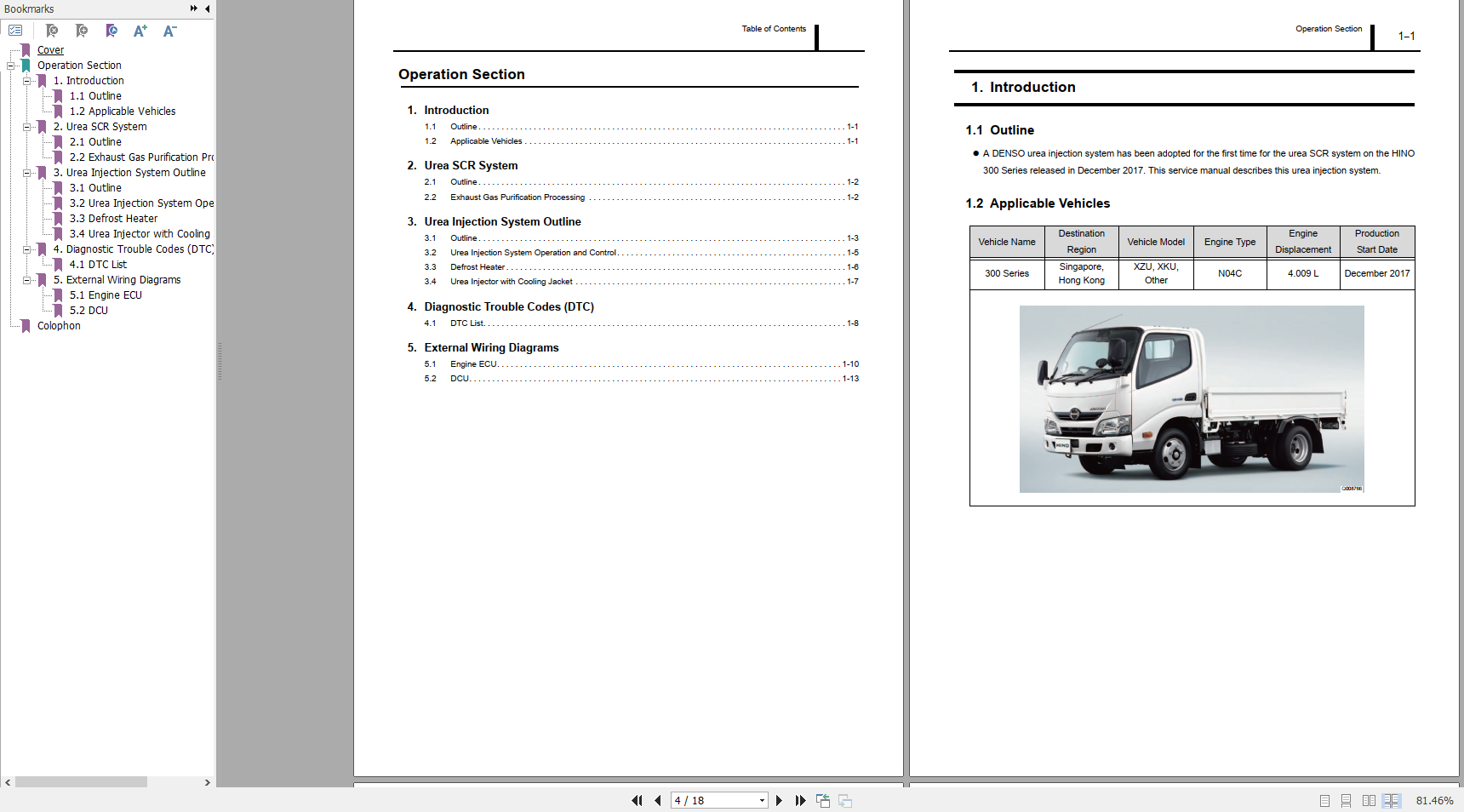Go to the previous page
This screenshot has height=812, width=1464.
(x=658, y=800)
